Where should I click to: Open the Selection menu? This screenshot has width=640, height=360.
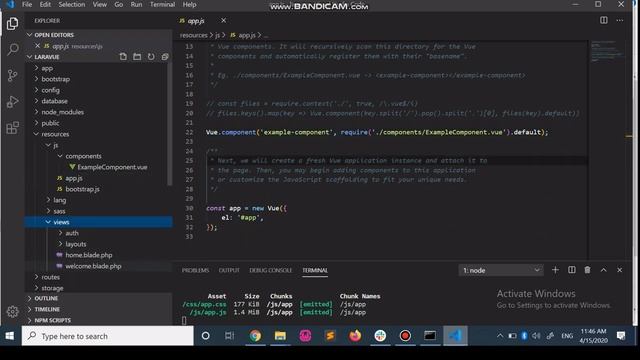tap(72, 4)
